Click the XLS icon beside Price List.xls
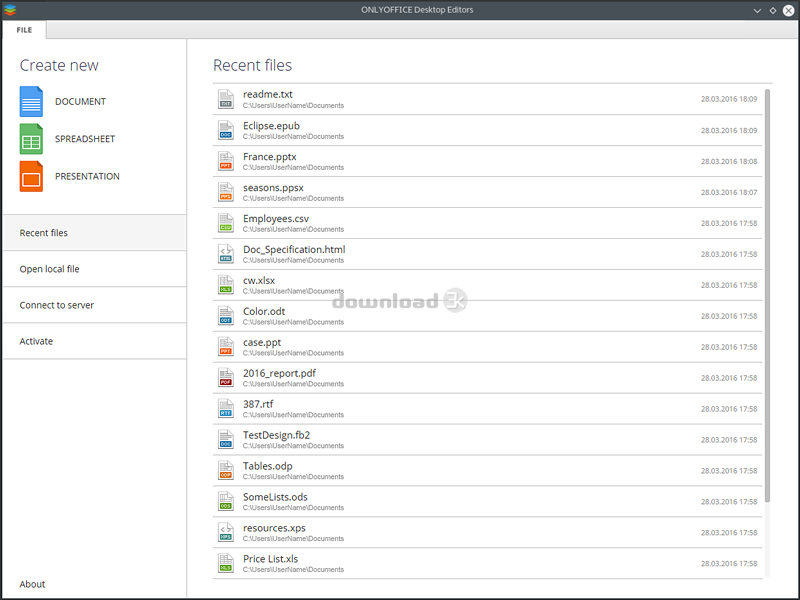Viewport: 800px width, 600px height. point(226,564)
